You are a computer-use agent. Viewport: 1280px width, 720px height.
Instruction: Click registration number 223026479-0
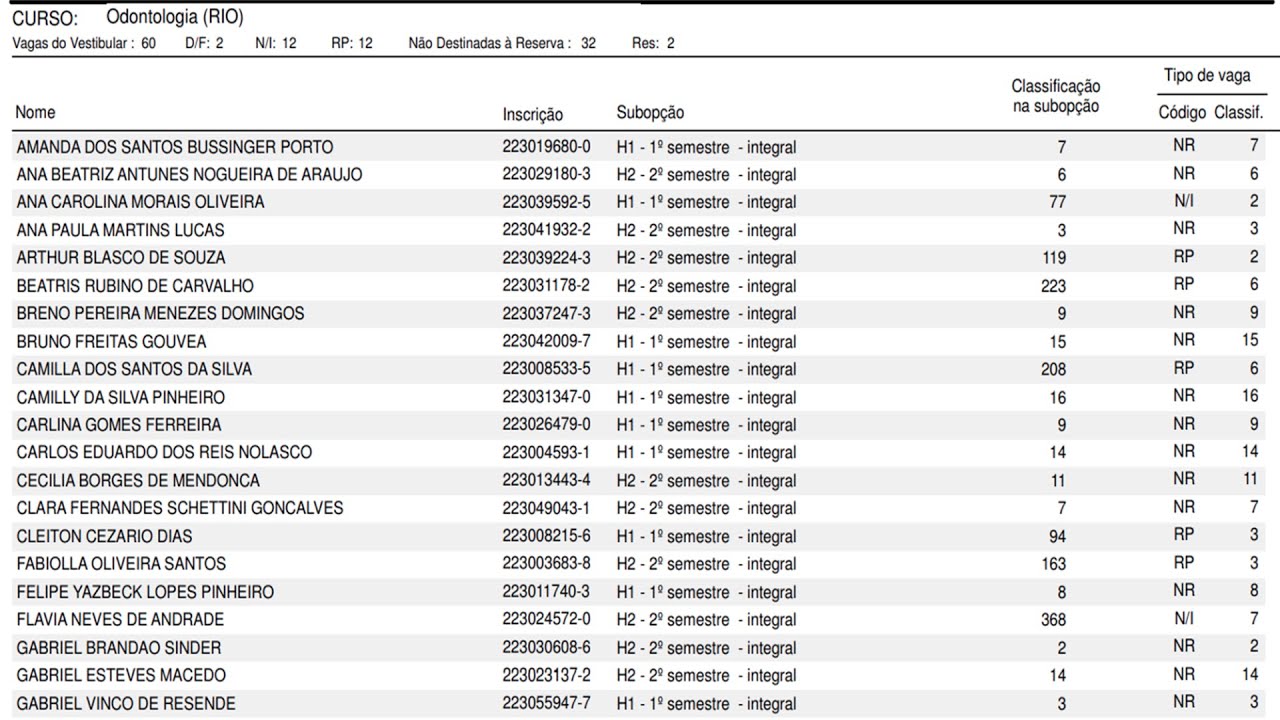(546, 424)
